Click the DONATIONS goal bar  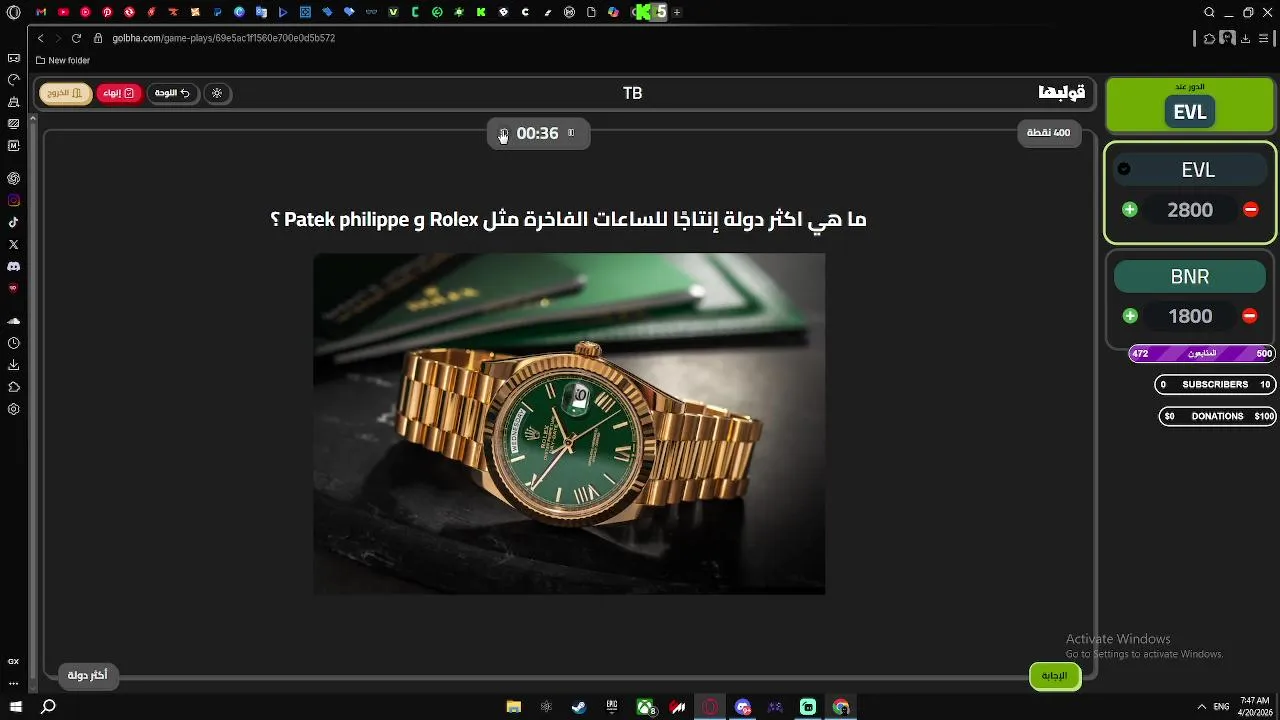pyautogui.click(x=1217, y=416)
